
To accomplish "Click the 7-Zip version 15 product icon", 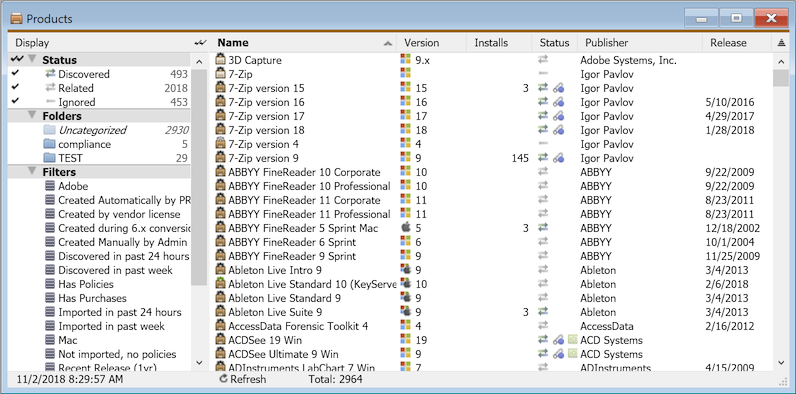I will coord(220,87).
